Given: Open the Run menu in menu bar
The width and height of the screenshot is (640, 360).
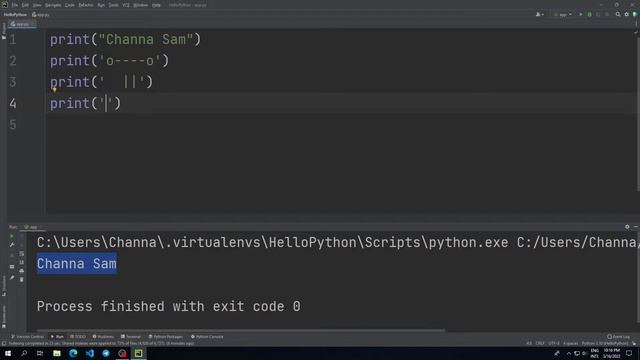Looking at the screenshot, I should (x=101, y=5).
